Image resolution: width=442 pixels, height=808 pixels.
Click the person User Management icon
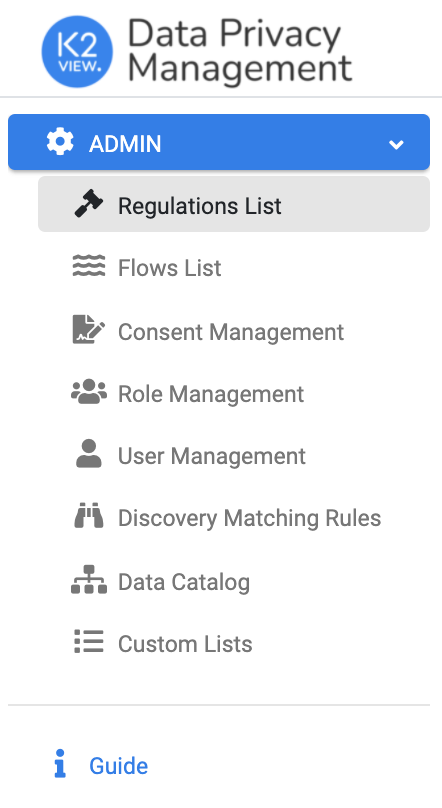89,453
